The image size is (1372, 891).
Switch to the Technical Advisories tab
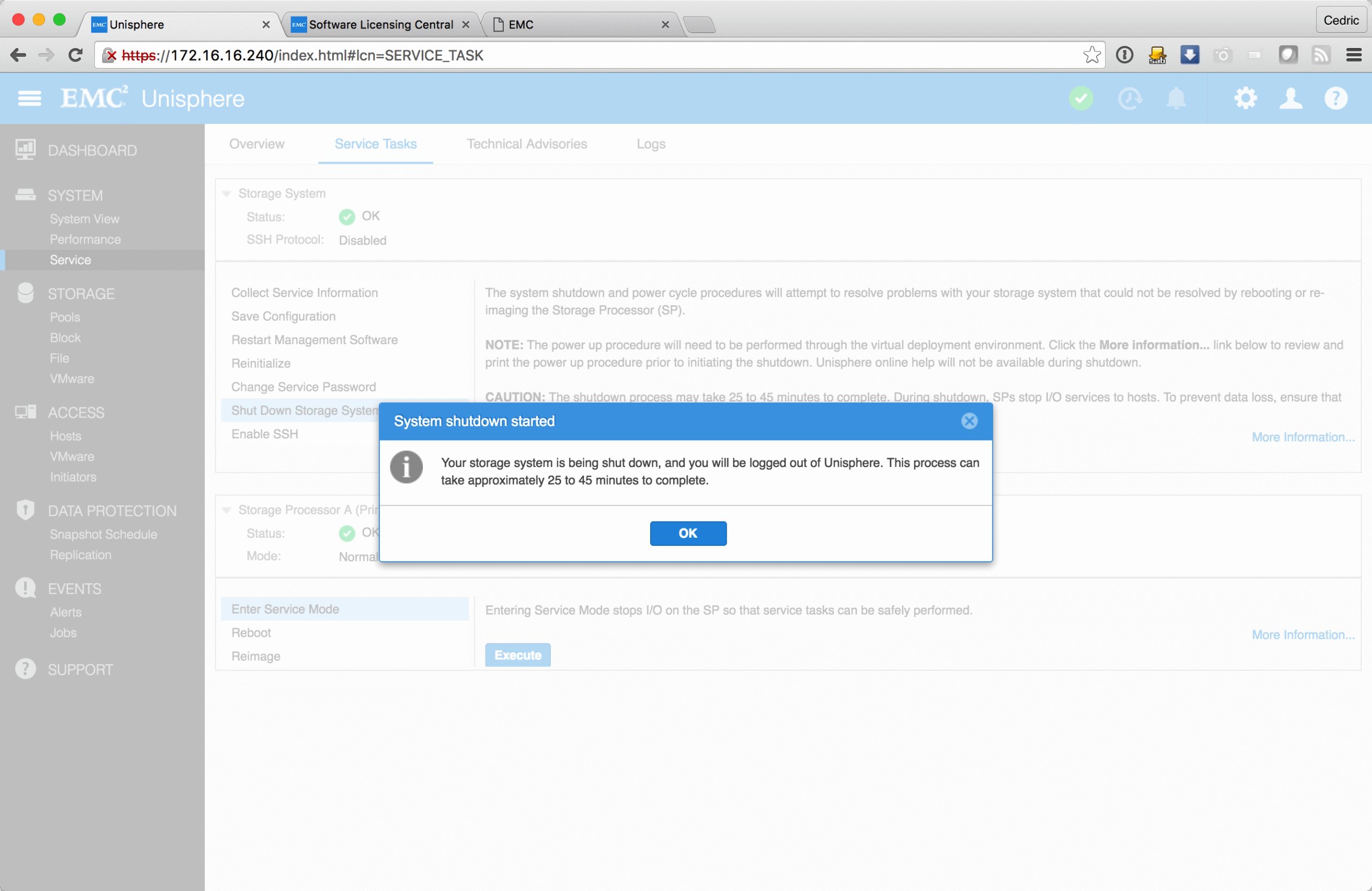point(526,144)
